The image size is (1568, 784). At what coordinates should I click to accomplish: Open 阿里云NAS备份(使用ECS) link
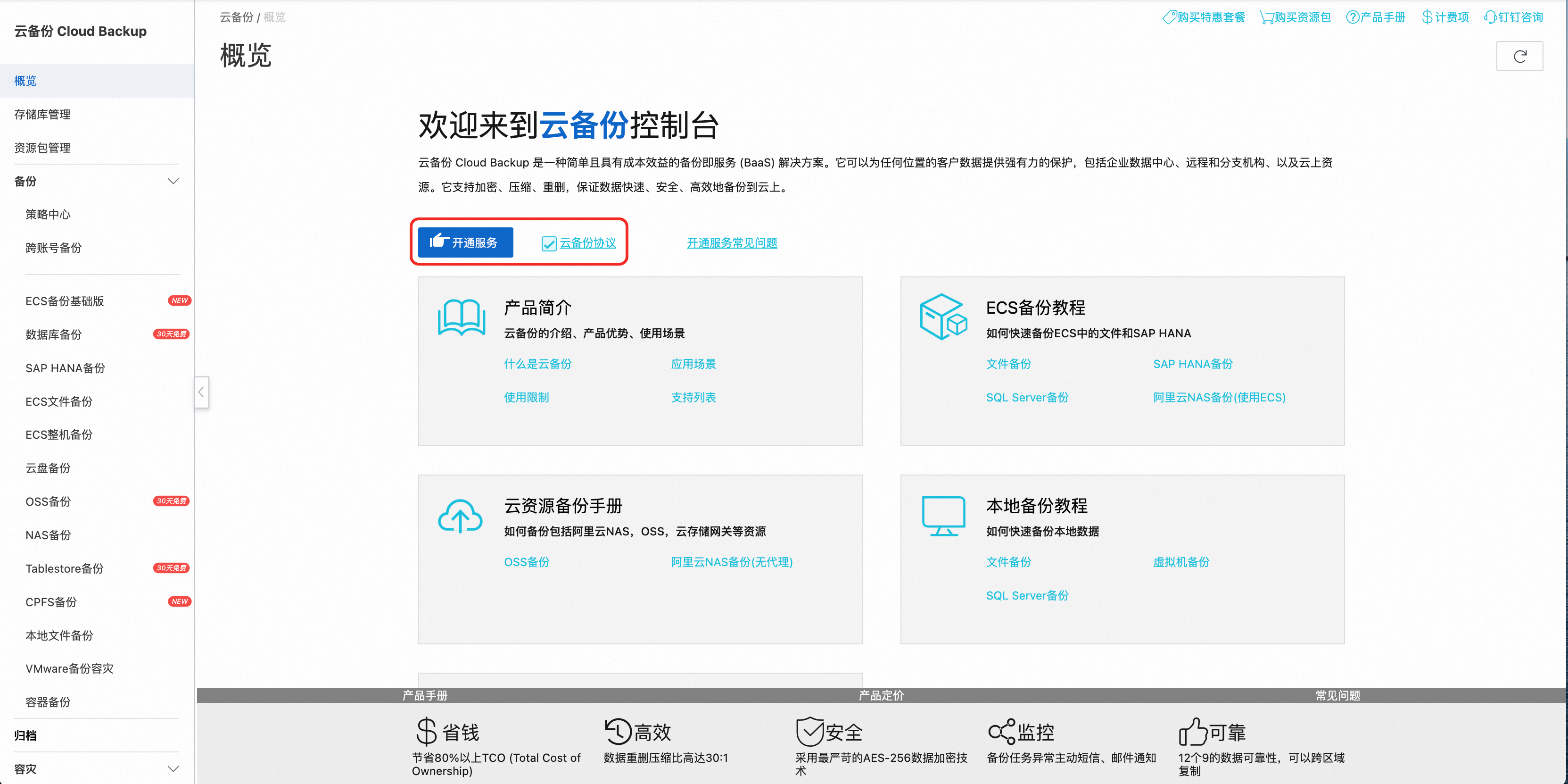pos(1219,397)
